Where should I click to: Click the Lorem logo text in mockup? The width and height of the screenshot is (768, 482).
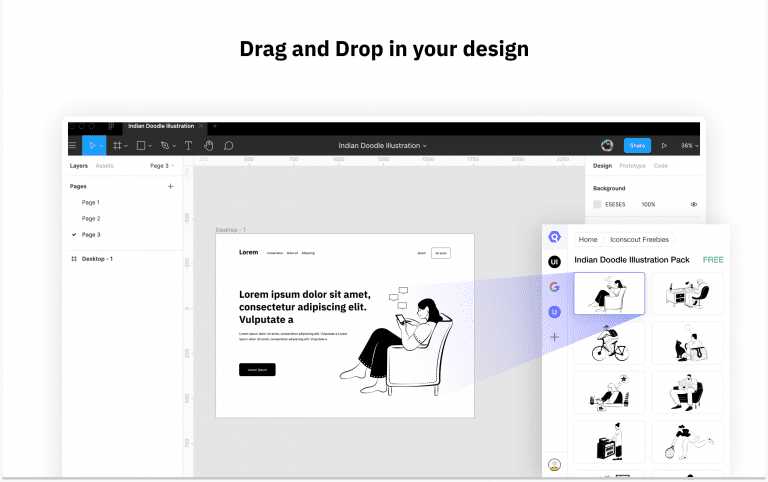coord(248,252)
